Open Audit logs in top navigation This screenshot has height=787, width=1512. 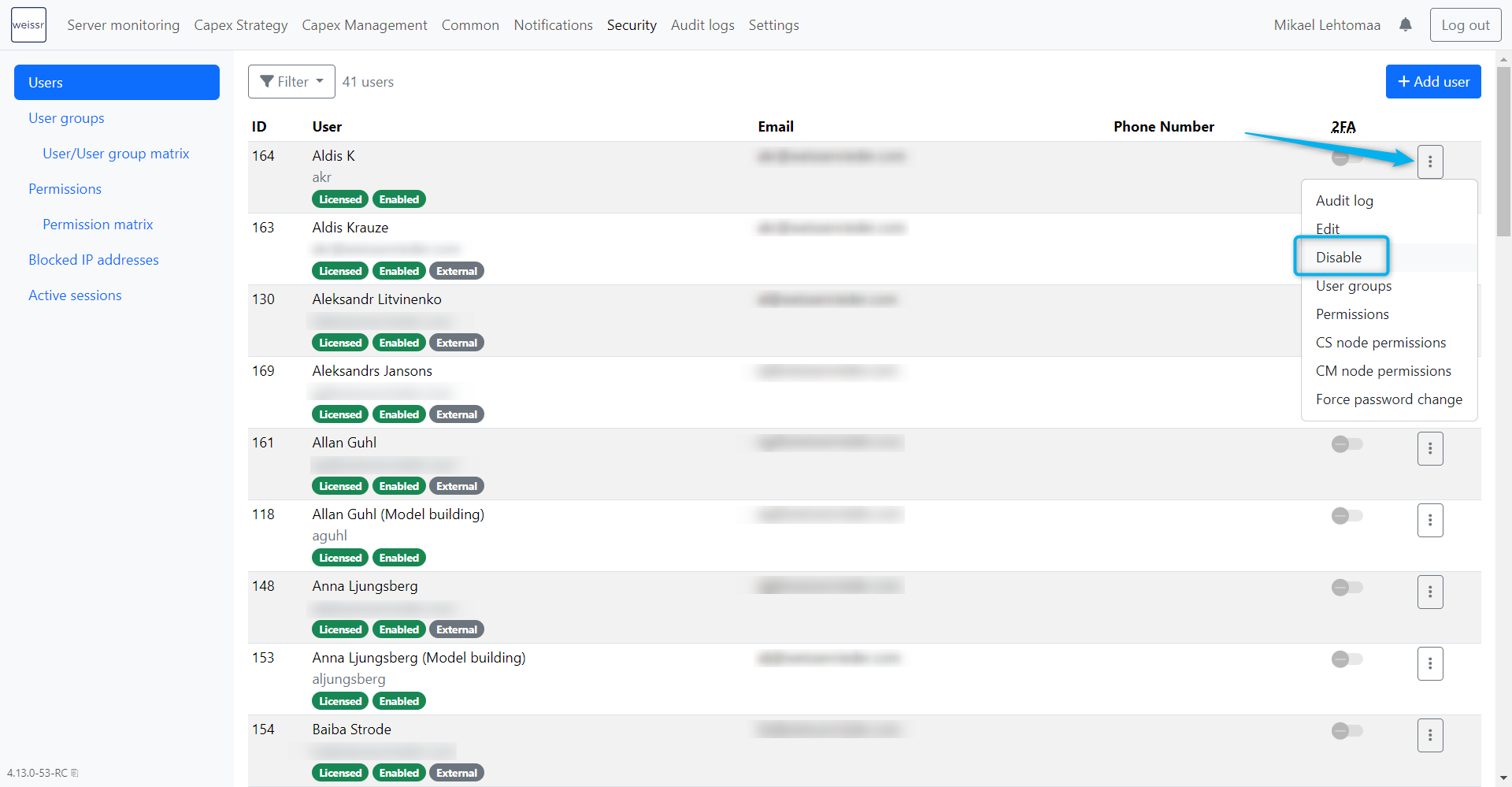point(702,25)
